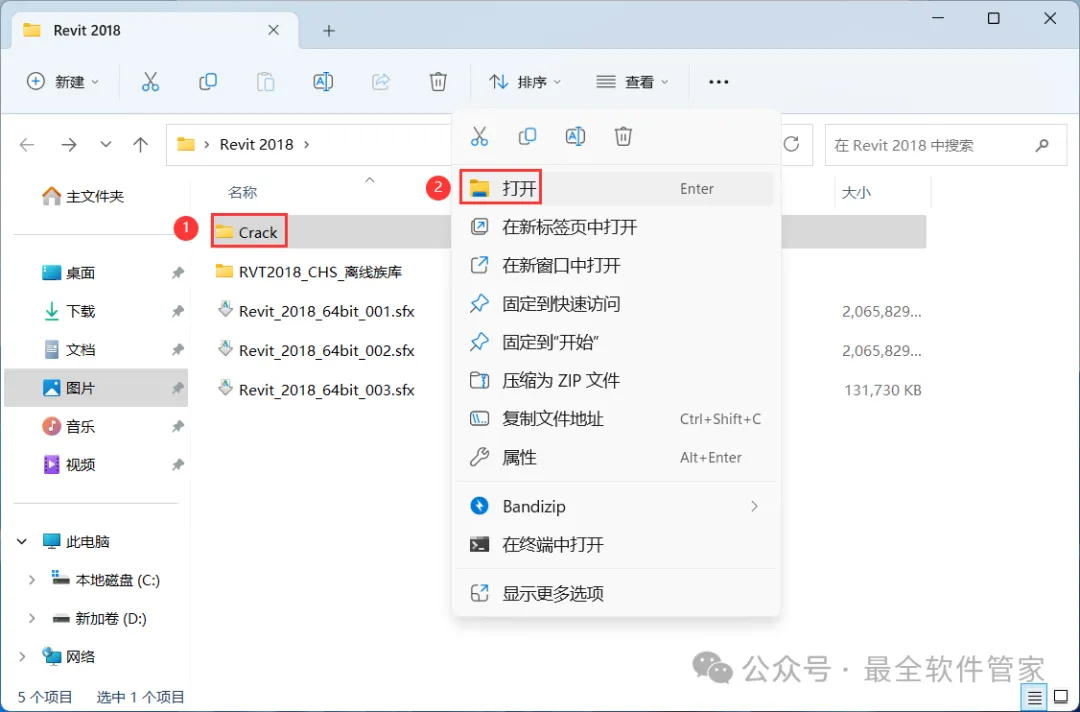The width and height of the screenshot is (1080, 712).
Task: Choose 打开 from the context menu
Action: tap(616, 189)
